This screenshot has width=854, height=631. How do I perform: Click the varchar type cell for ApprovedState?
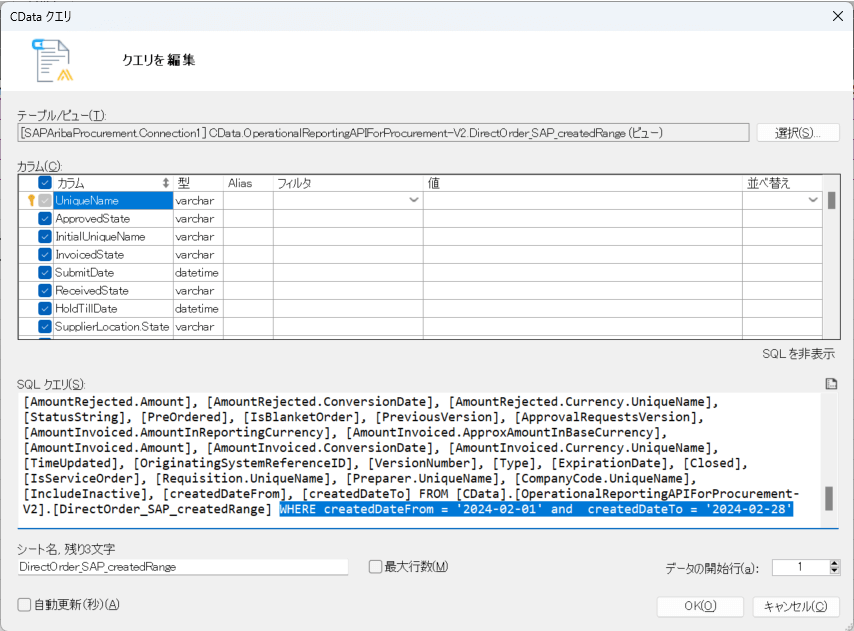click(x=198, y=218)
